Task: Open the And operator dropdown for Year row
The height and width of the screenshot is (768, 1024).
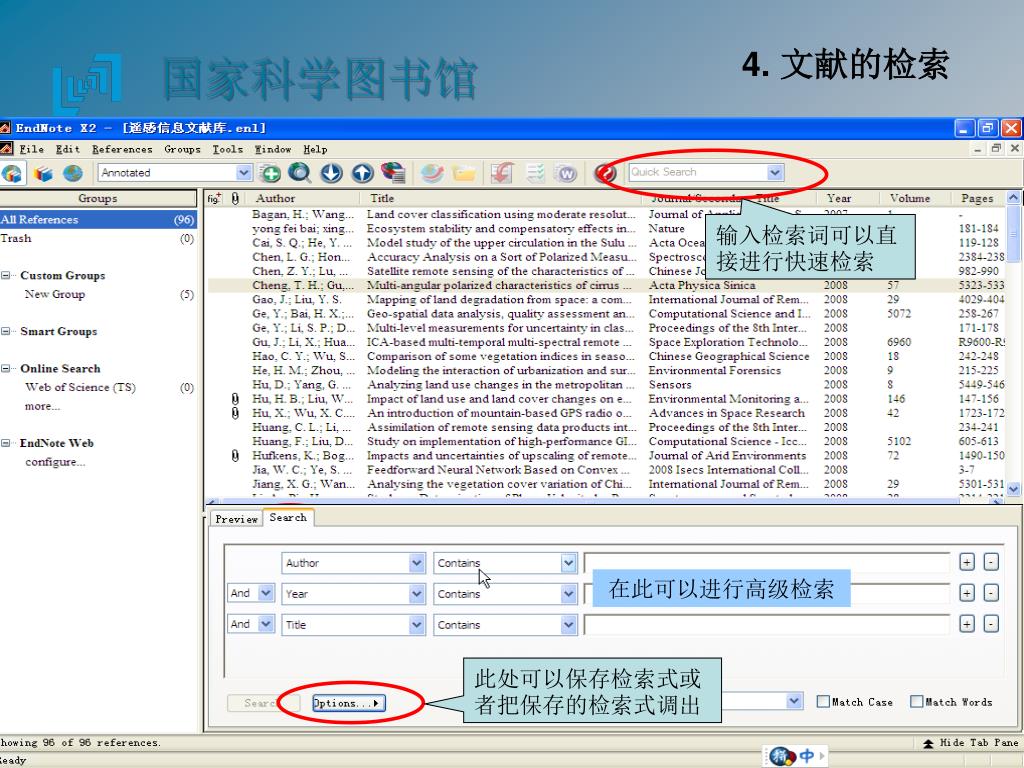Action: tap(266, 593)
